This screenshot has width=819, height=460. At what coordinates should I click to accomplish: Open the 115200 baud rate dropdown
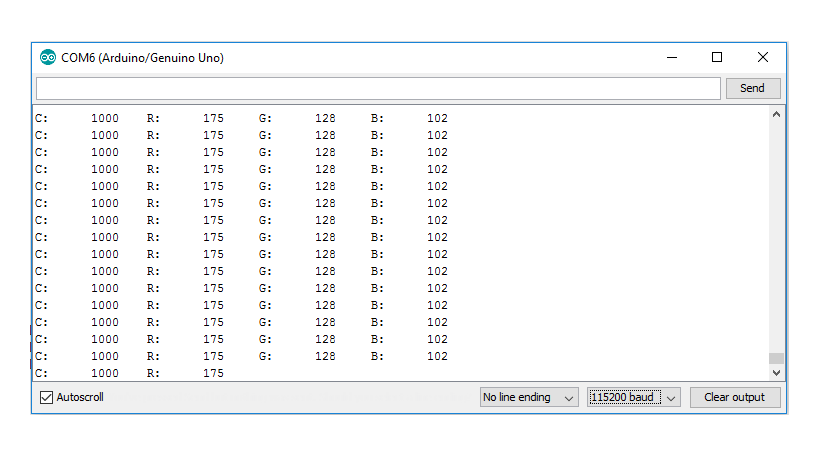633,397
